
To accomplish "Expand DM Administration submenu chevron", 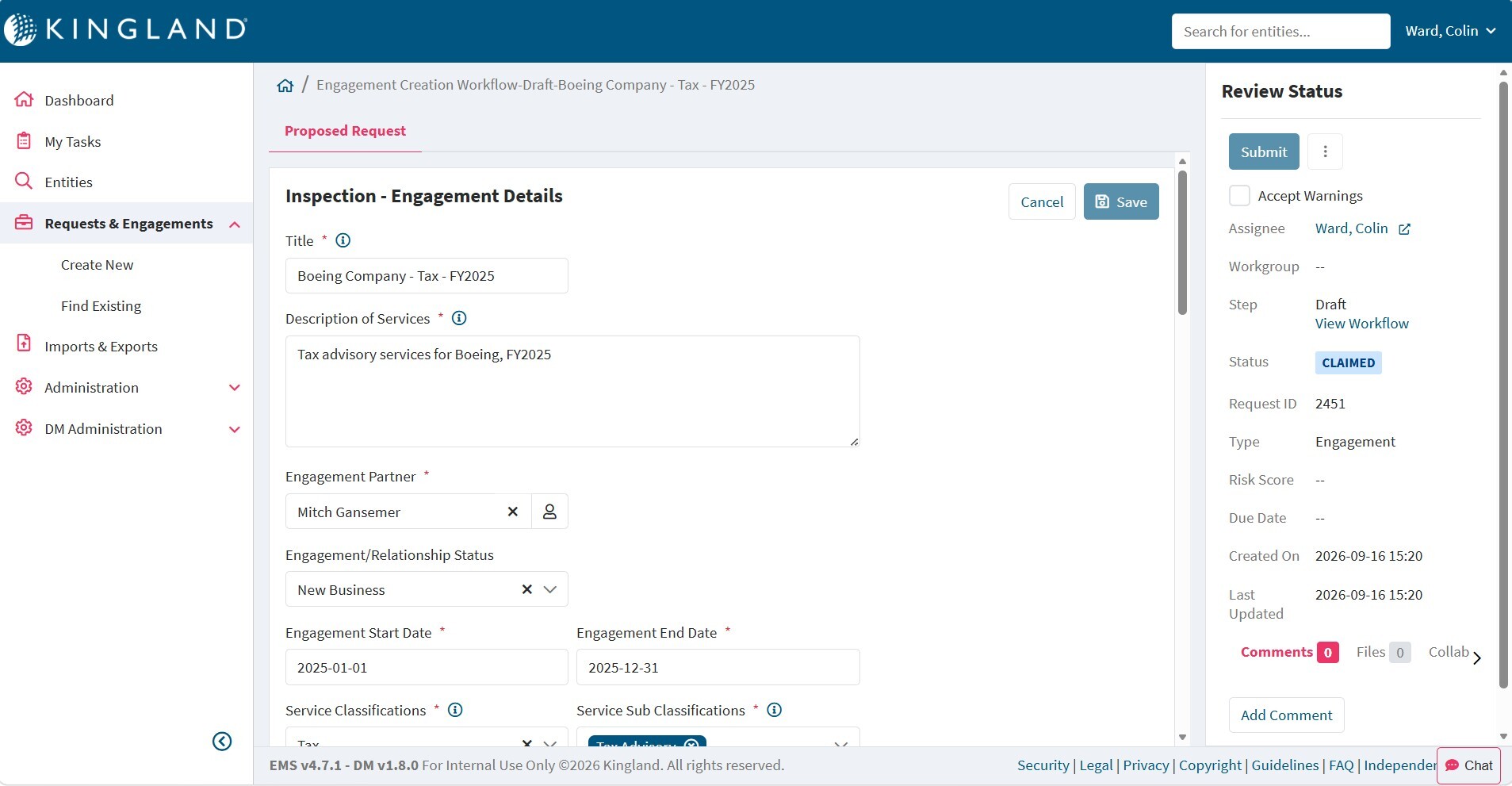I will [235, 429].
